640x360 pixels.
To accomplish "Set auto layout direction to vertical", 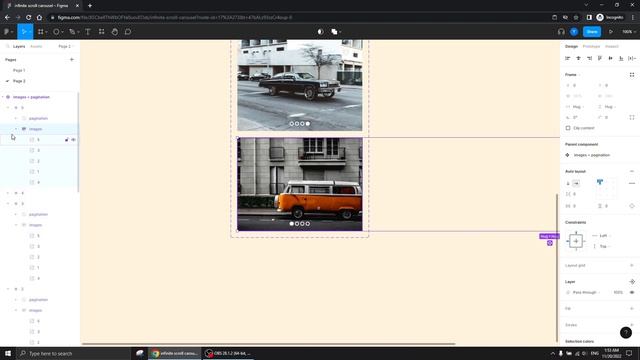I will point(568,184).
